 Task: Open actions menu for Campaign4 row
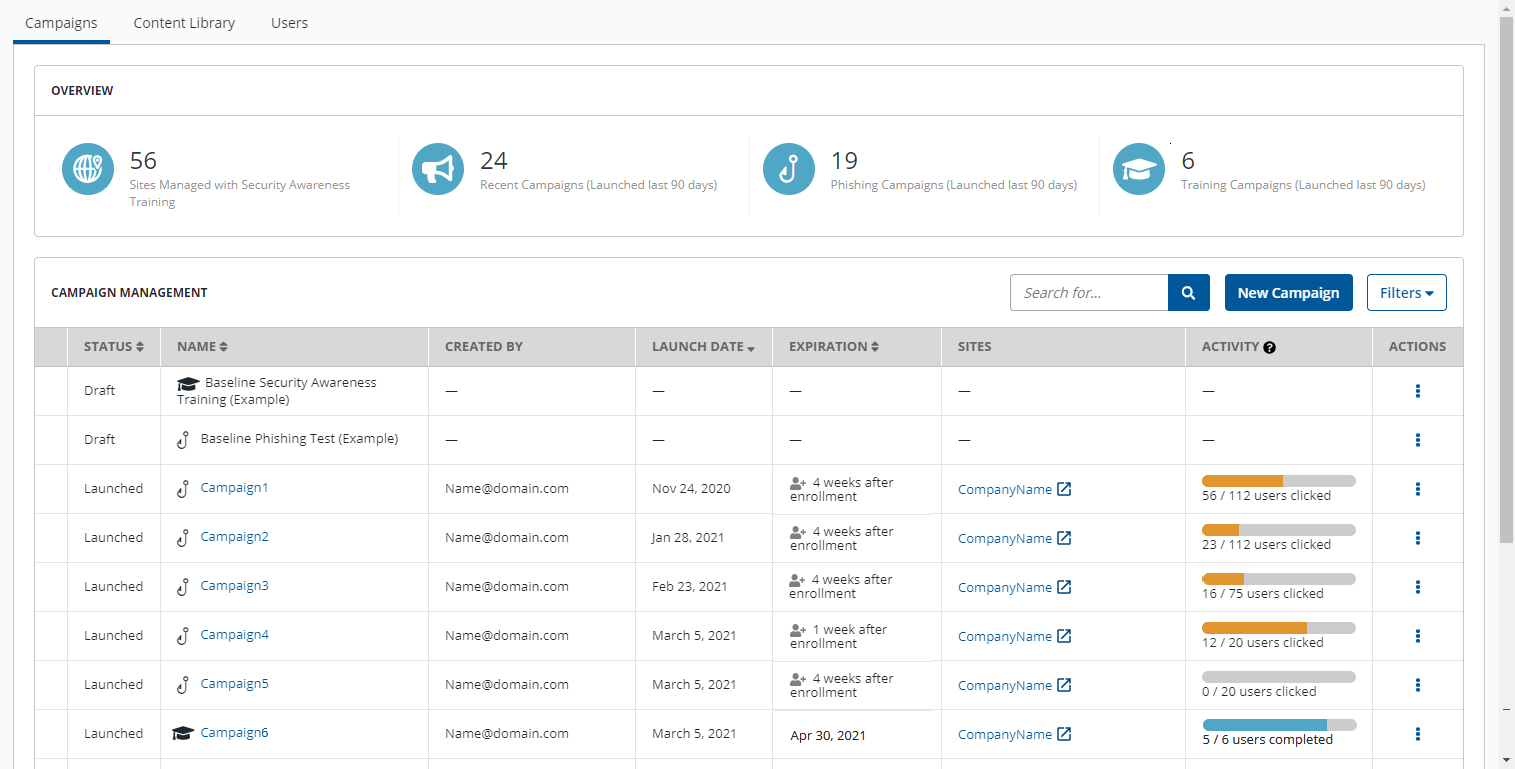coord(1417,636)
